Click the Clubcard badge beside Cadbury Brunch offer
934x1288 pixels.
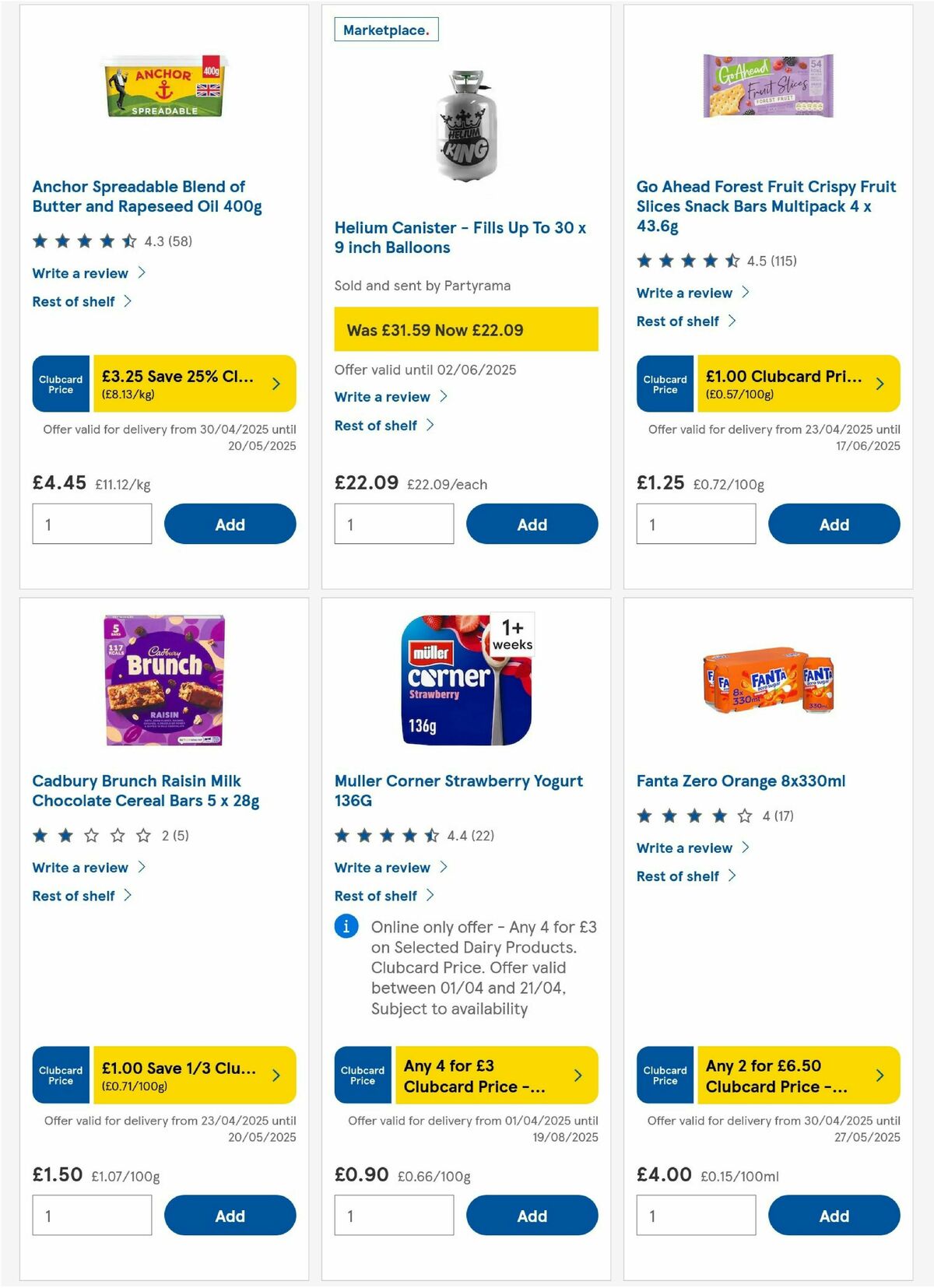60,1075
